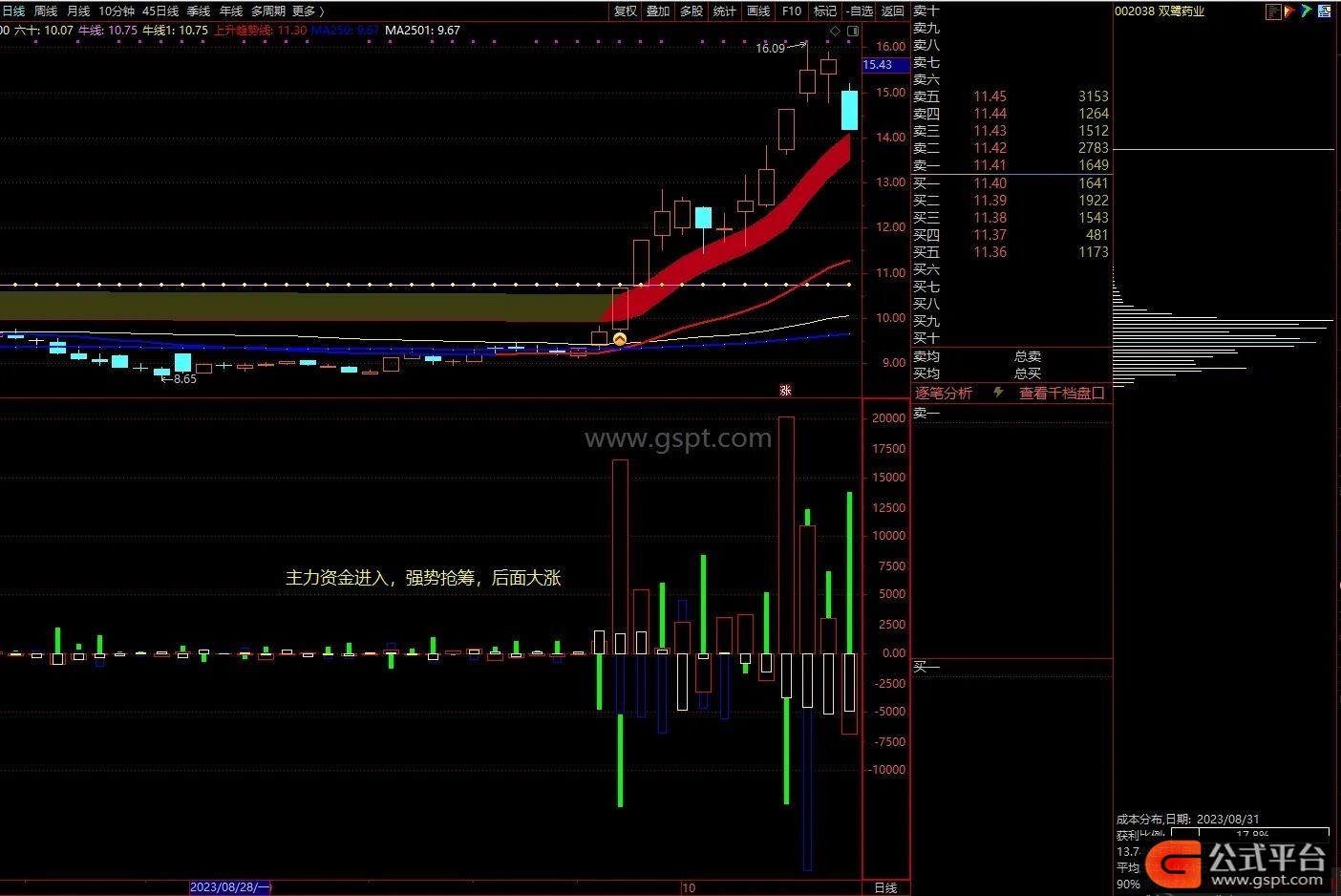Screen dimensions: 1341x896
Task: Activate the 画线 drawing tools
Action: pyautogui.click(x=758, y=11)
